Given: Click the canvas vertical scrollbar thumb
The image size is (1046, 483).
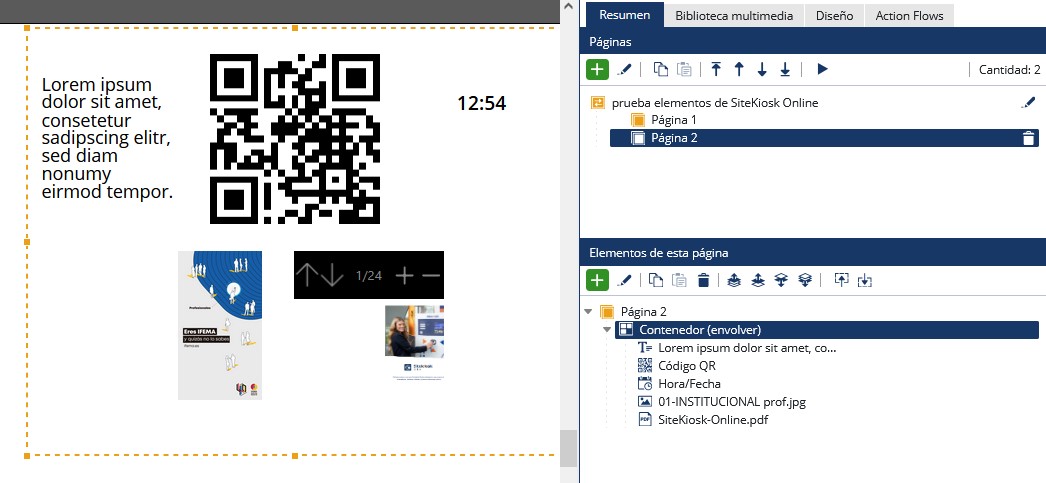Looking at the screenshot, I should coord(568,448).
